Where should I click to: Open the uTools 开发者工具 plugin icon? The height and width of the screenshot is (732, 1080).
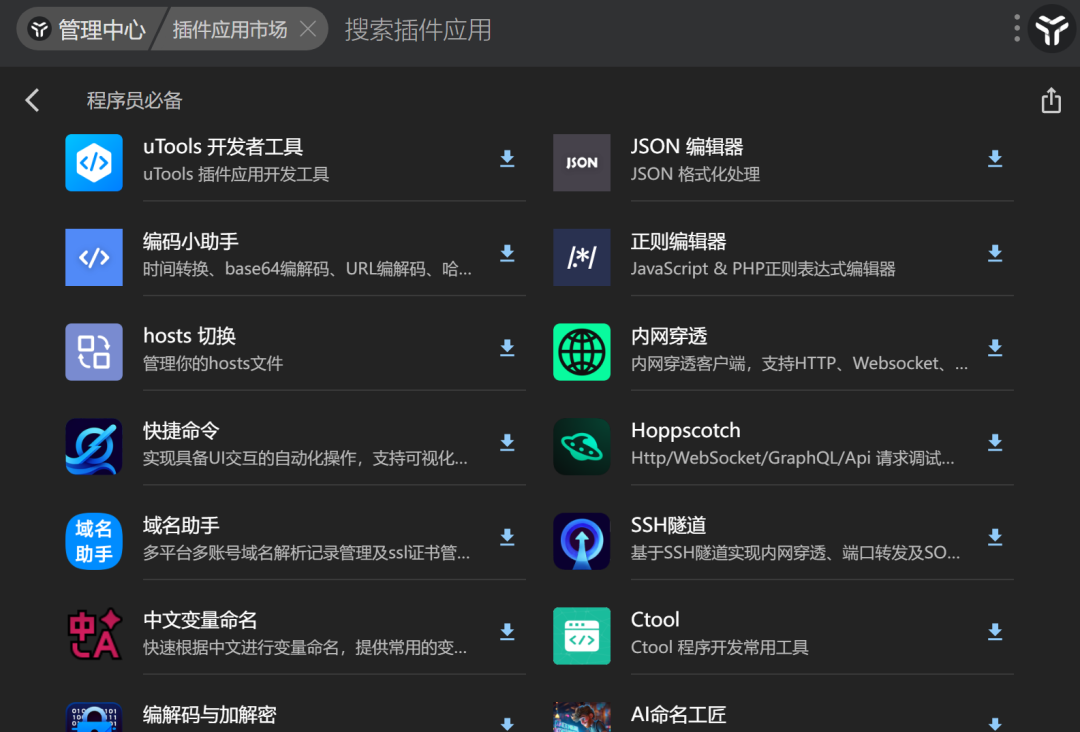(x=94, y=163)
